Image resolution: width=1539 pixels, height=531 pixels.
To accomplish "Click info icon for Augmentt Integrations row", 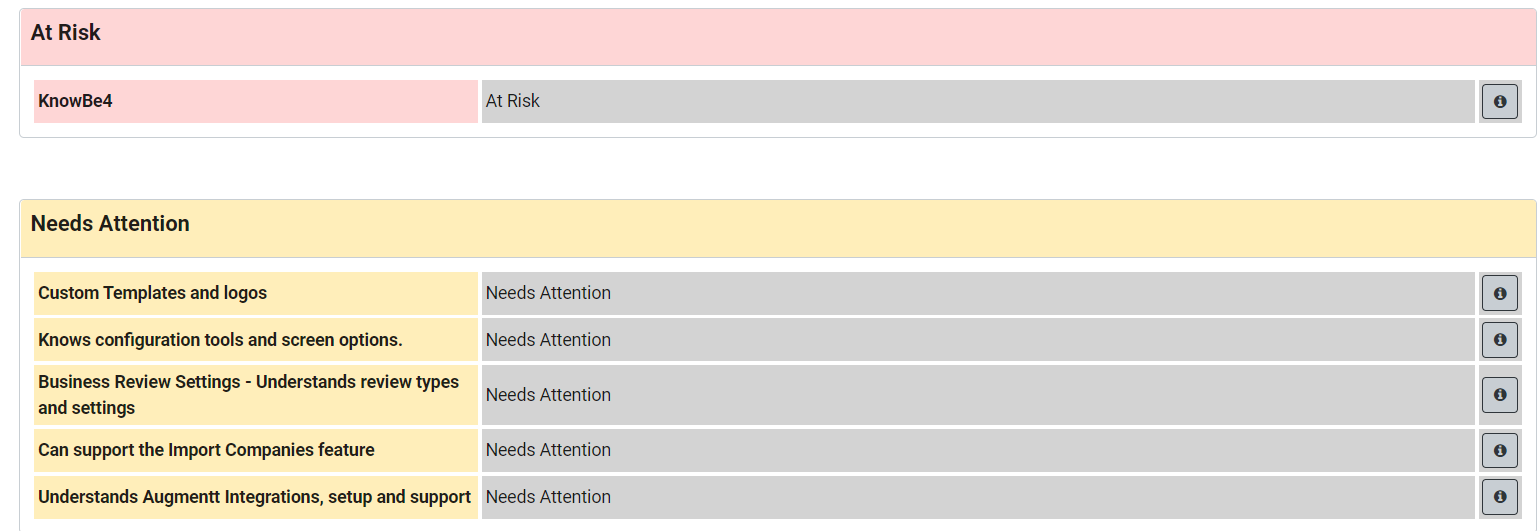I will coord(1499,497).
